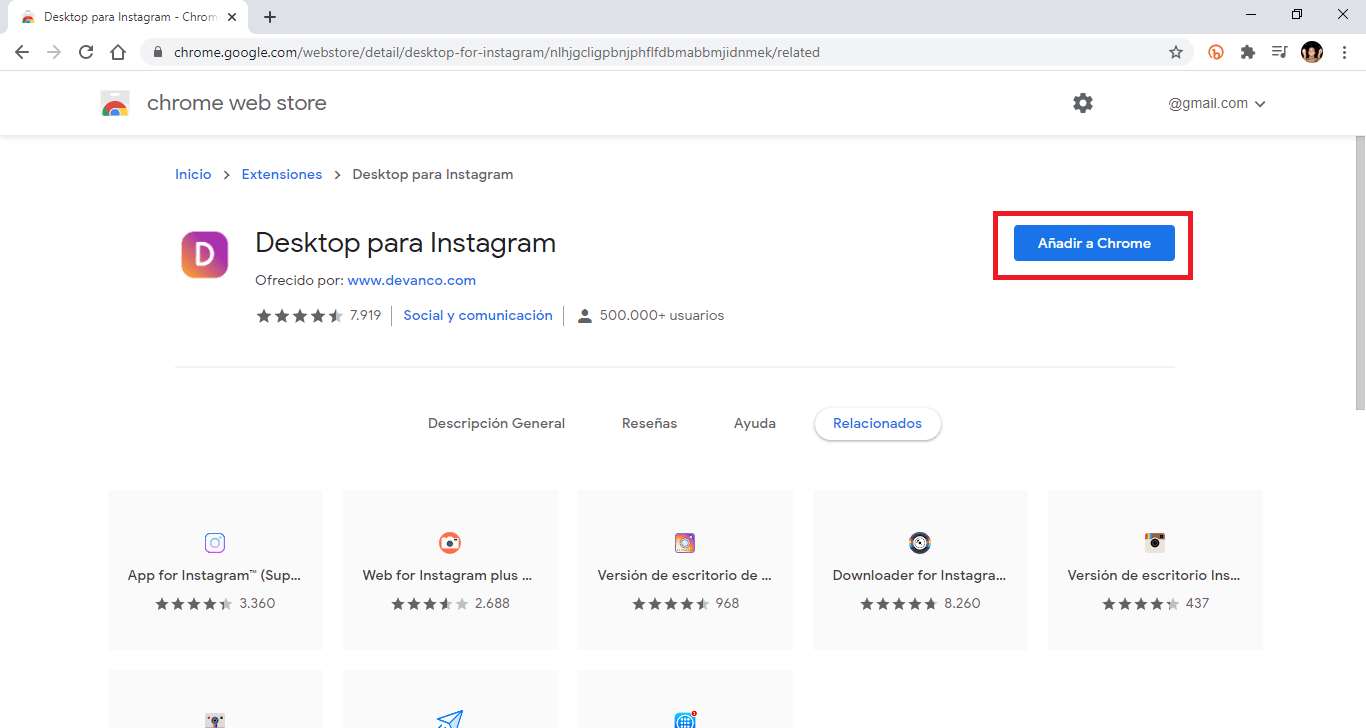
Task: Bookmark this page with the star icon
Action: pyautogui.click(x=1176, y=52)
